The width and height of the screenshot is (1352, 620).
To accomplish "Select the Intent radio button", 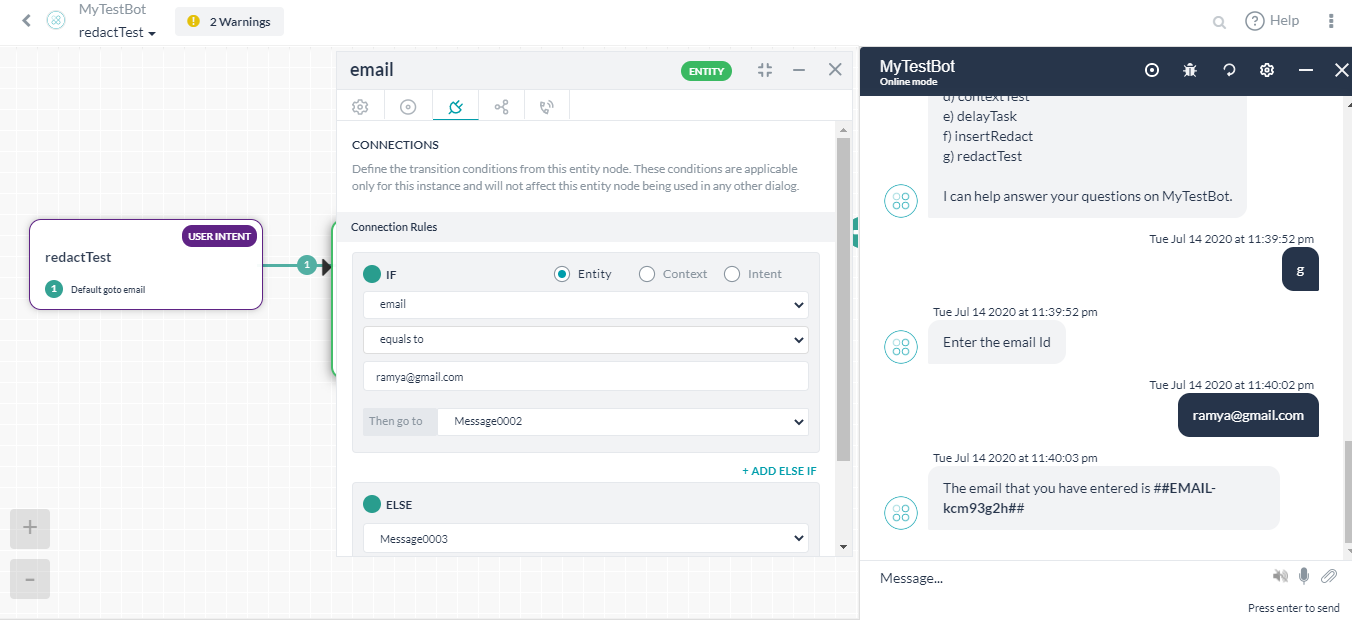I will click(732, 274).
